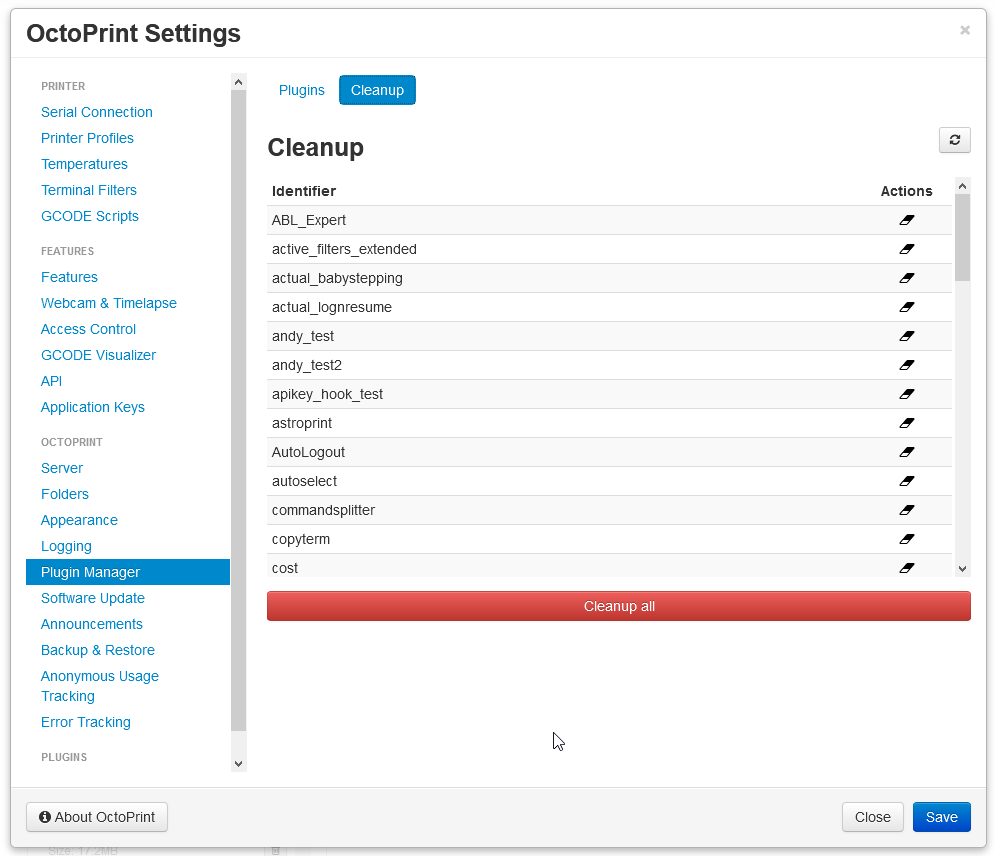This screenshot has height=856, width=995.
Task: Click the copyterm identifier text
Action: 301,539
